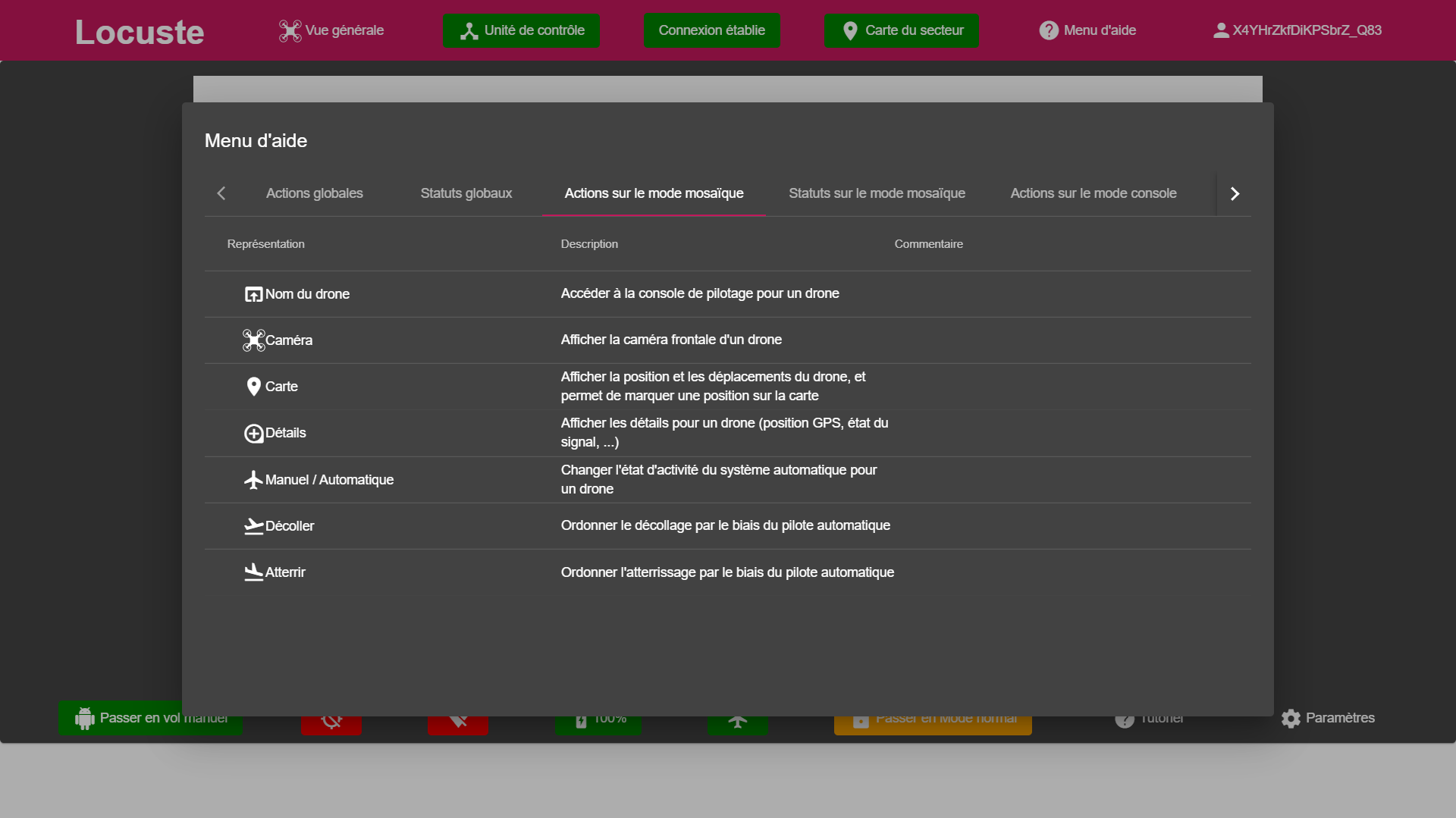
Task: Click the user profile person icon
Action: tap(1221, 30)
